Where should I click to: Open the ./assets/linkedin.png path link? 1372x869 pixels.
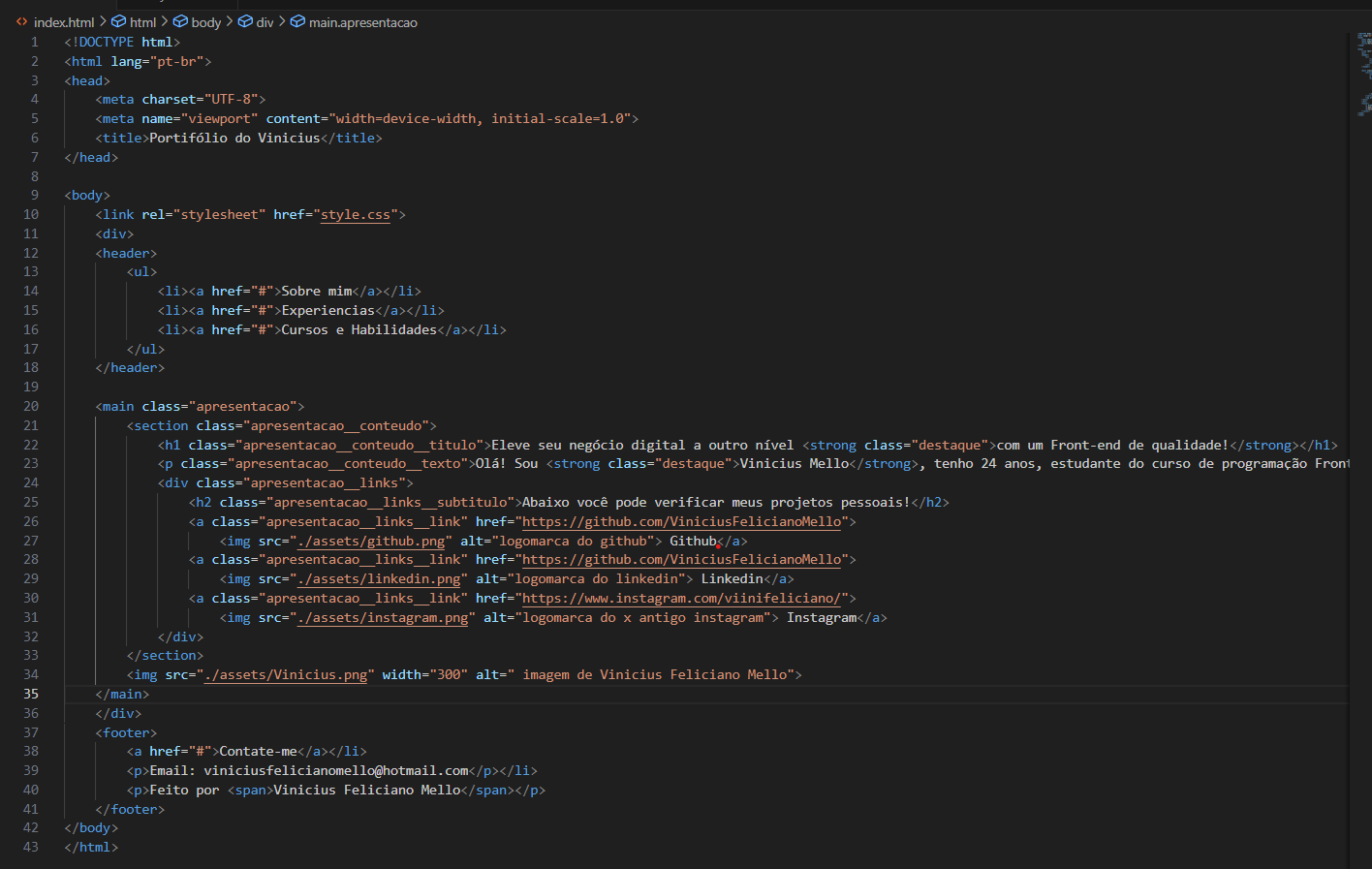379,579
